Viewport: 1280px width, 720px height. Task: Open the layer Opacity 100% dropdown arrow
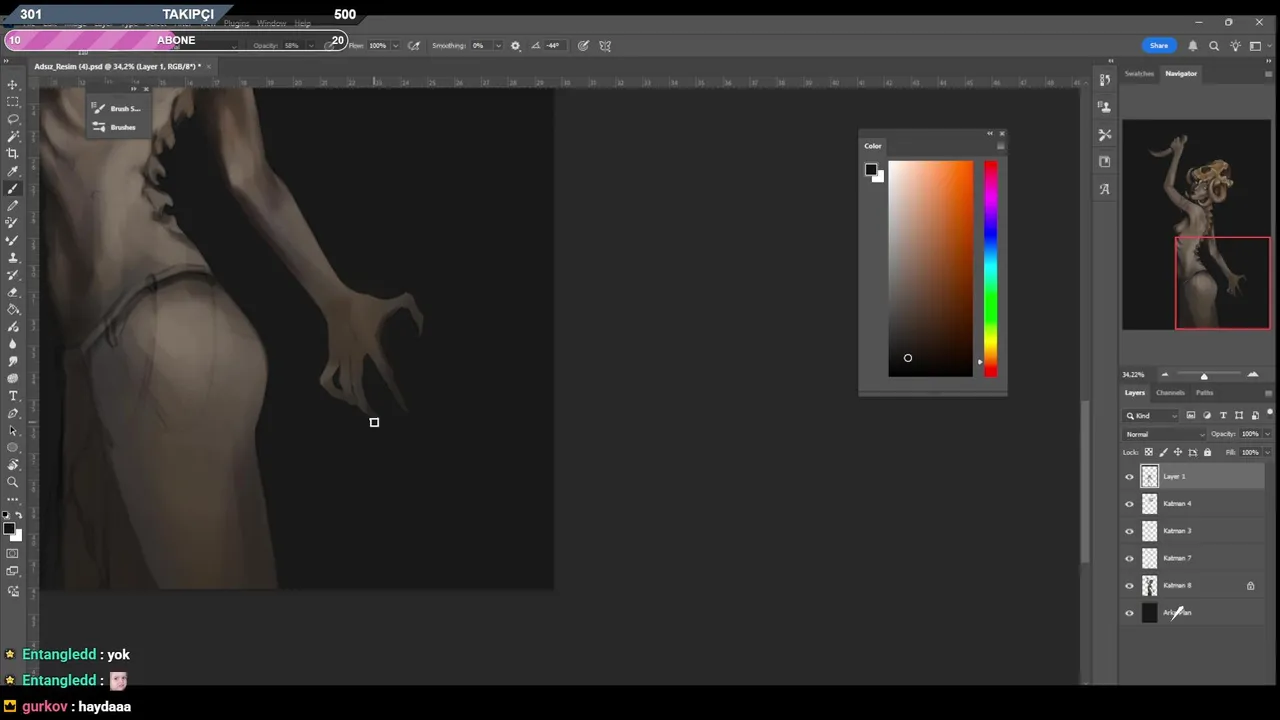pos(1267,434)
